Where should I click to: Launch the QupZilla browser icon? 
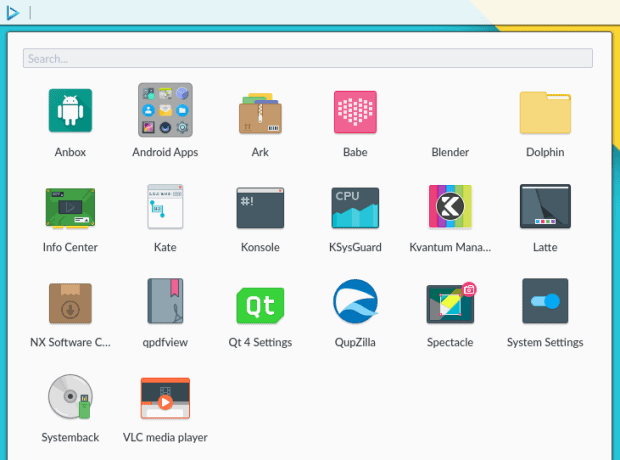pyautogui.click(x=355, y=301)
